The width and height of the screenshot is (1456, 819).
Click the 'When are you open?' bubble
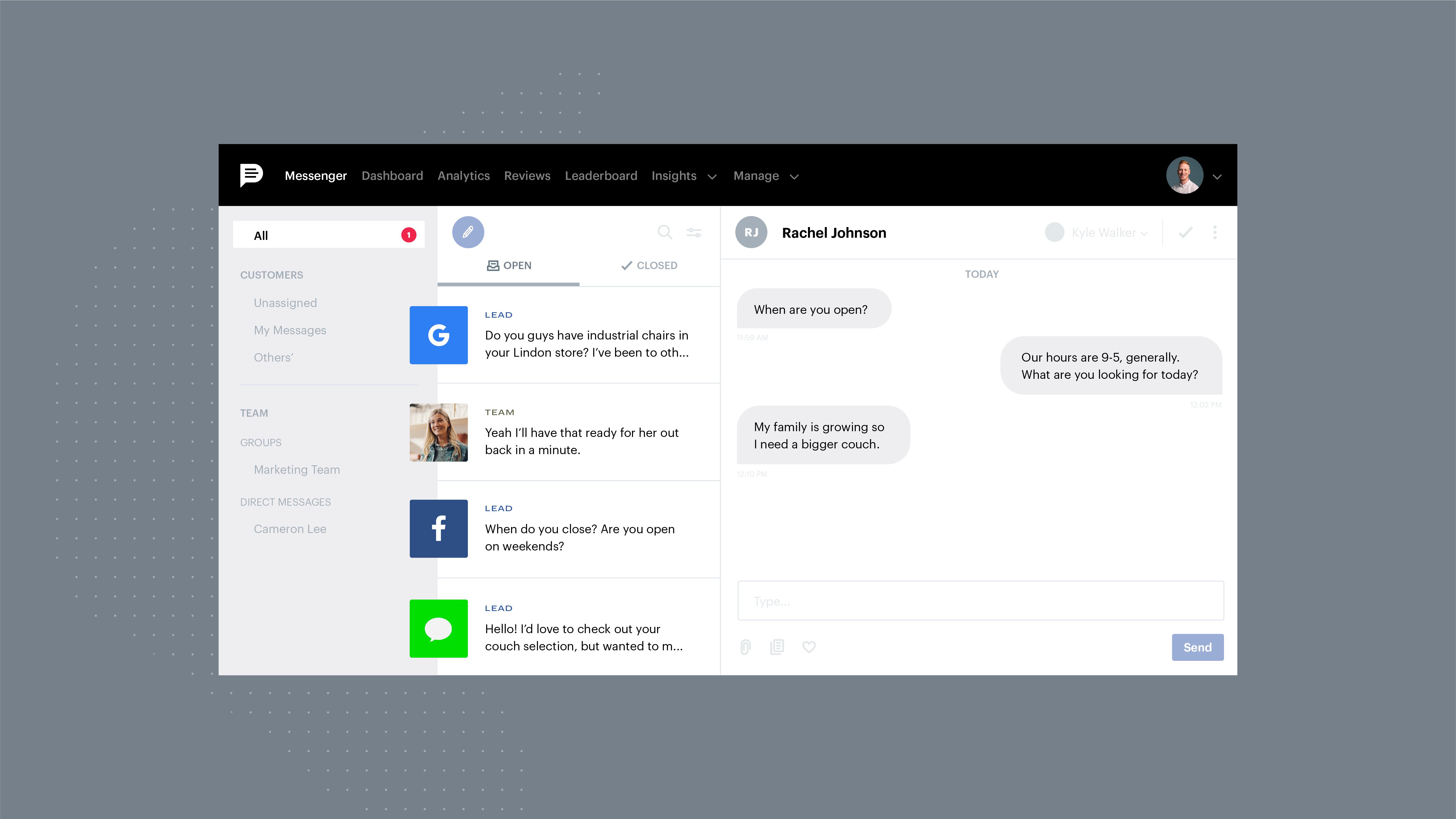coord(814,309)
